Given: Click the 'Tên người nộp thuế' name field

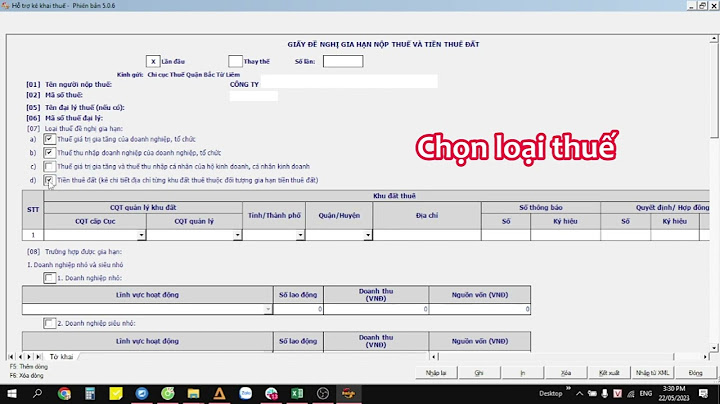Looking at the screenshot, I should (x=349, y=83).
